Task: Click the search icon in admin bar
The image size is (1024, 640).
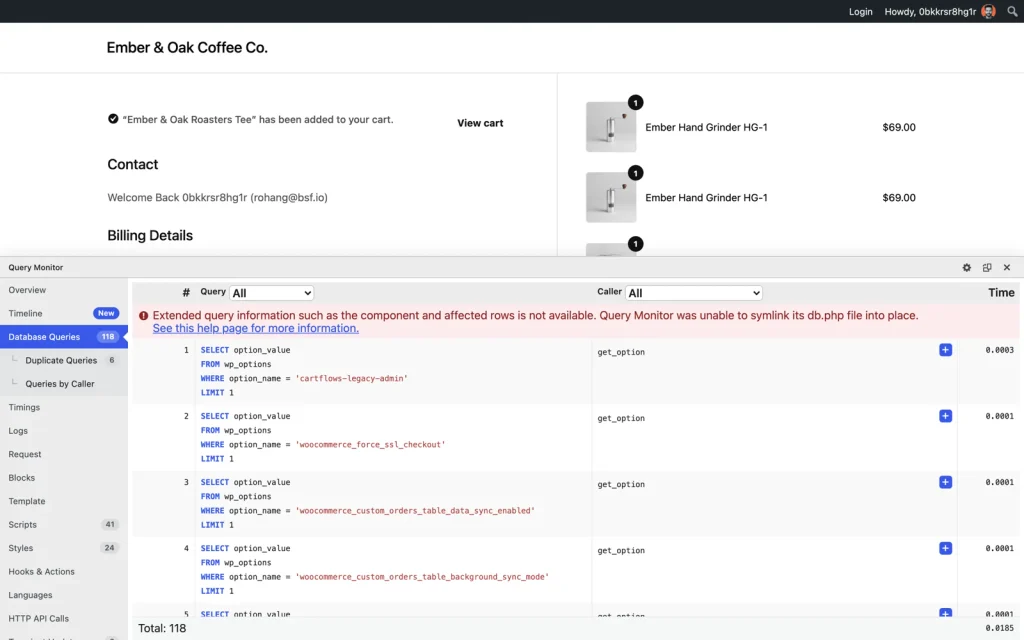Action: click(1012, 11)
